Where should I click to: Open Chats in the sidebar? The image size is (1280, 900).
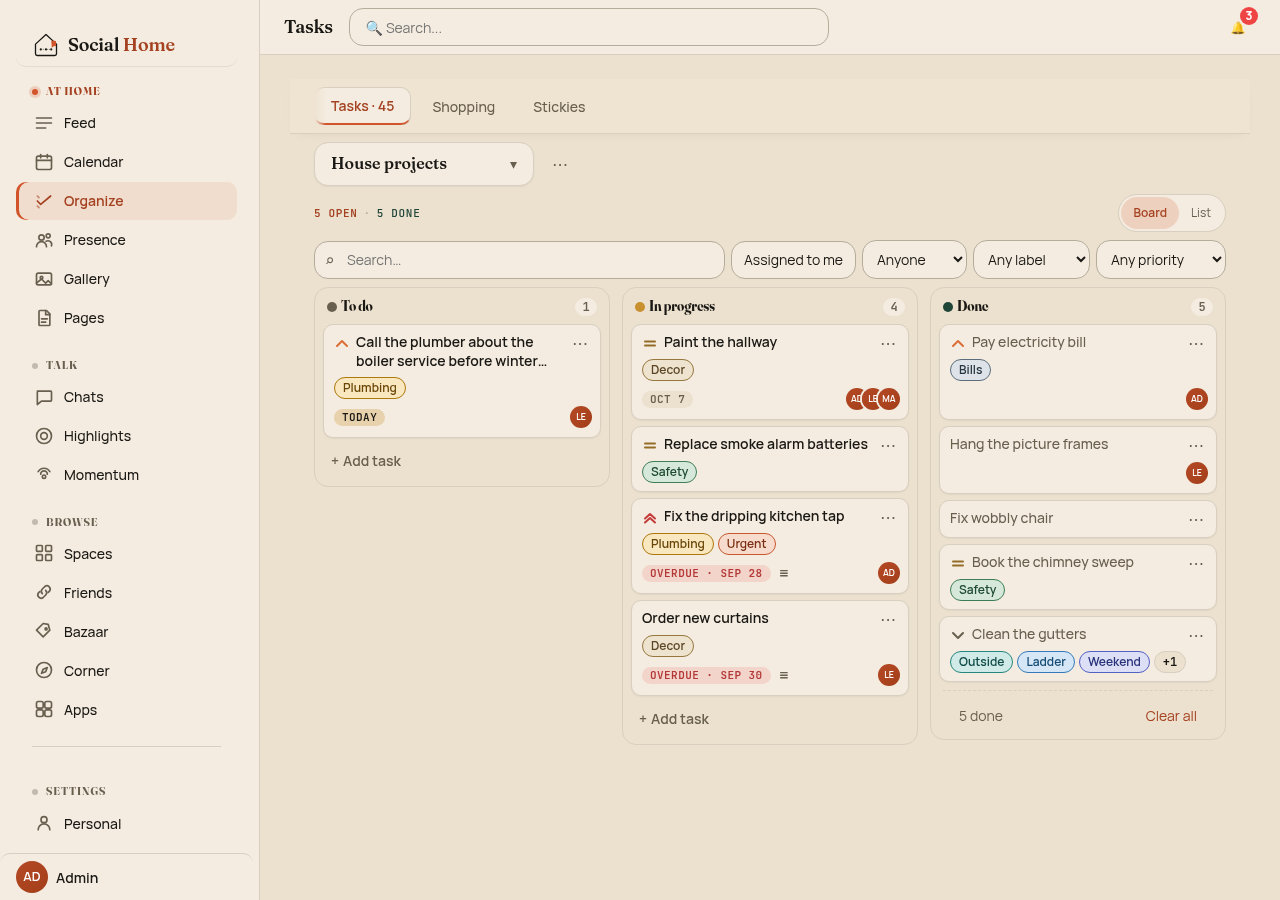coord(126,397)
